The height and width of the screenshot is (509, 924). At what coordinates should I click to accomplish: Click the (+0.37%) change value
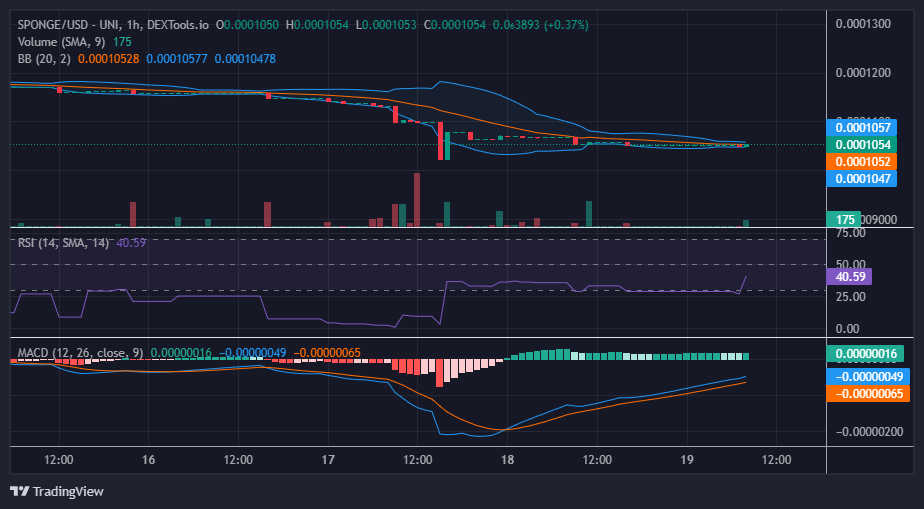[565, 25]
